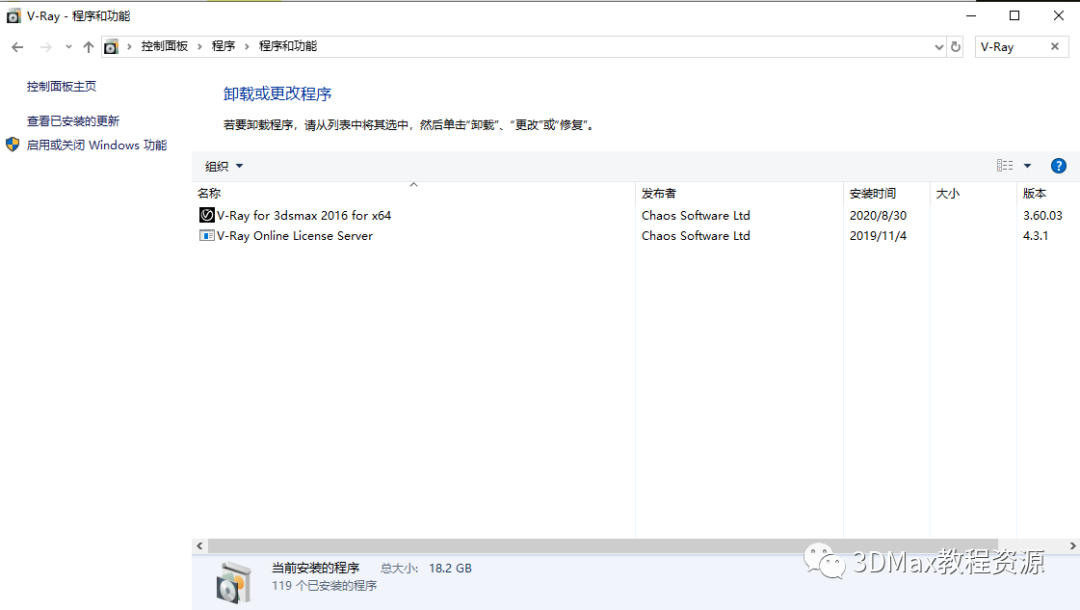Select V-Ray Online License Server row
Screen dimensions: 1080x610
coord(635,235)
